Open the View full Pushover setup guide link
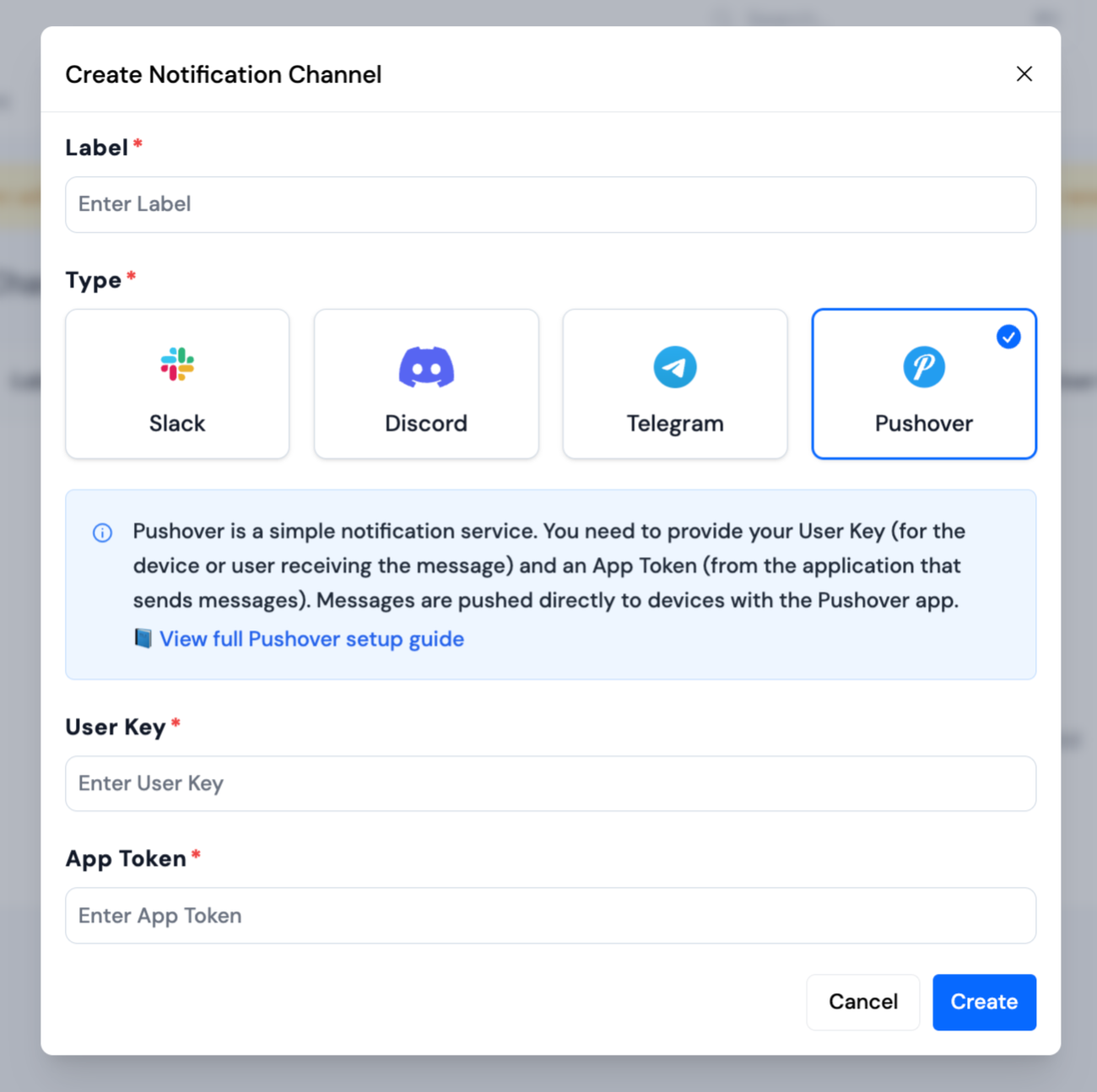The image size is (1097, 1092). click(311, 639)
